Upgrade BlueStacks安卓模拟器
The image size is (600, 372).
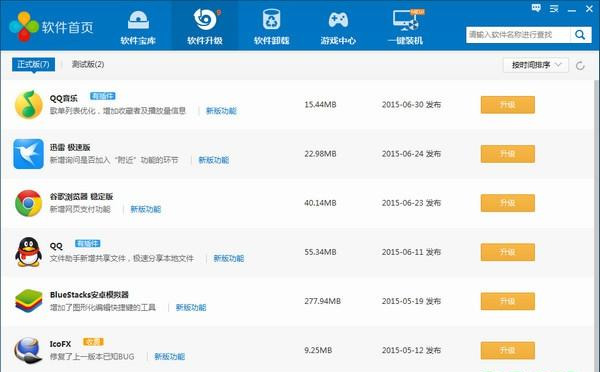[x=507, y=301]
